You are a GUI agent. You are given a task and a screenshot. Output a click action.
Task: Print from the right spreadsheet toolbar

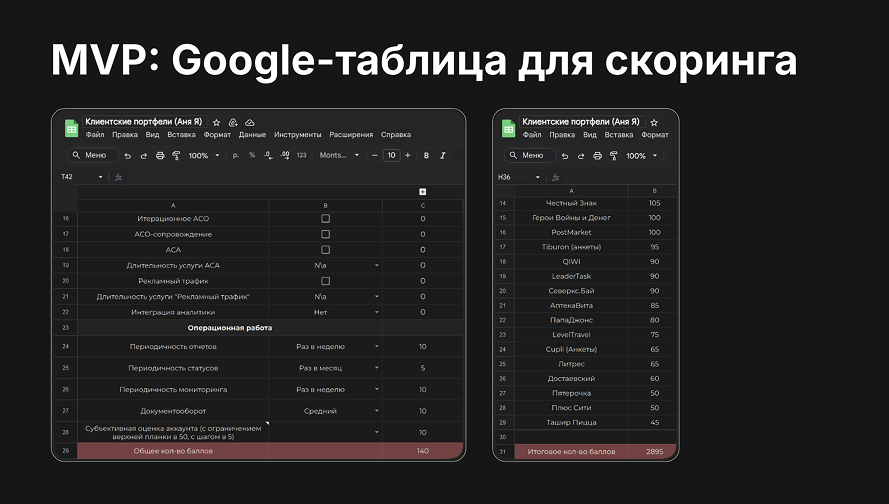coord(597,155)
